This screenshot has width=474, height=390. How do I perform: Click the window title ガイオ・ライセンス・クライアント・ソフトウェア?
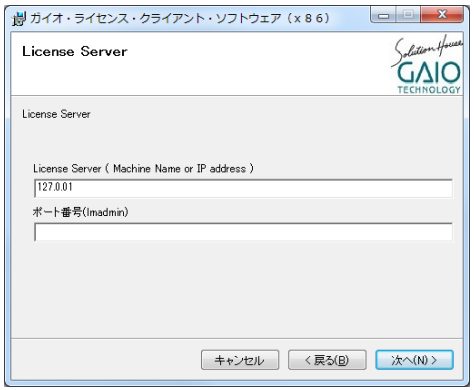[180, 18]
